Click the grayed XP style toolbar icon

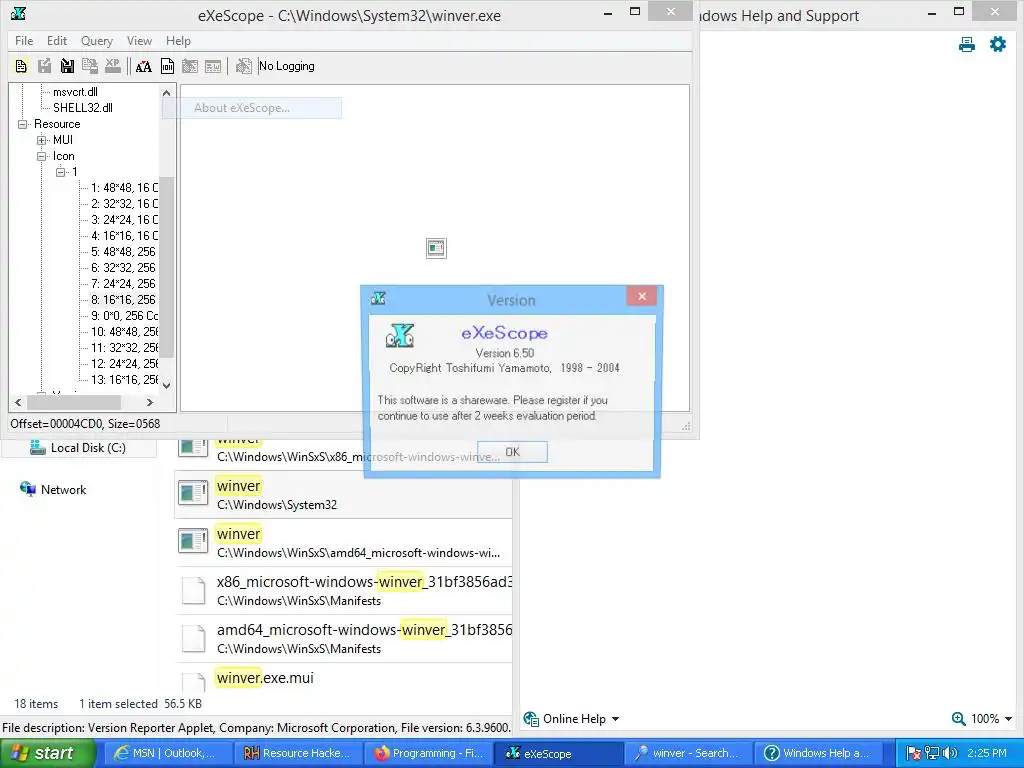(x=113, y=66)
